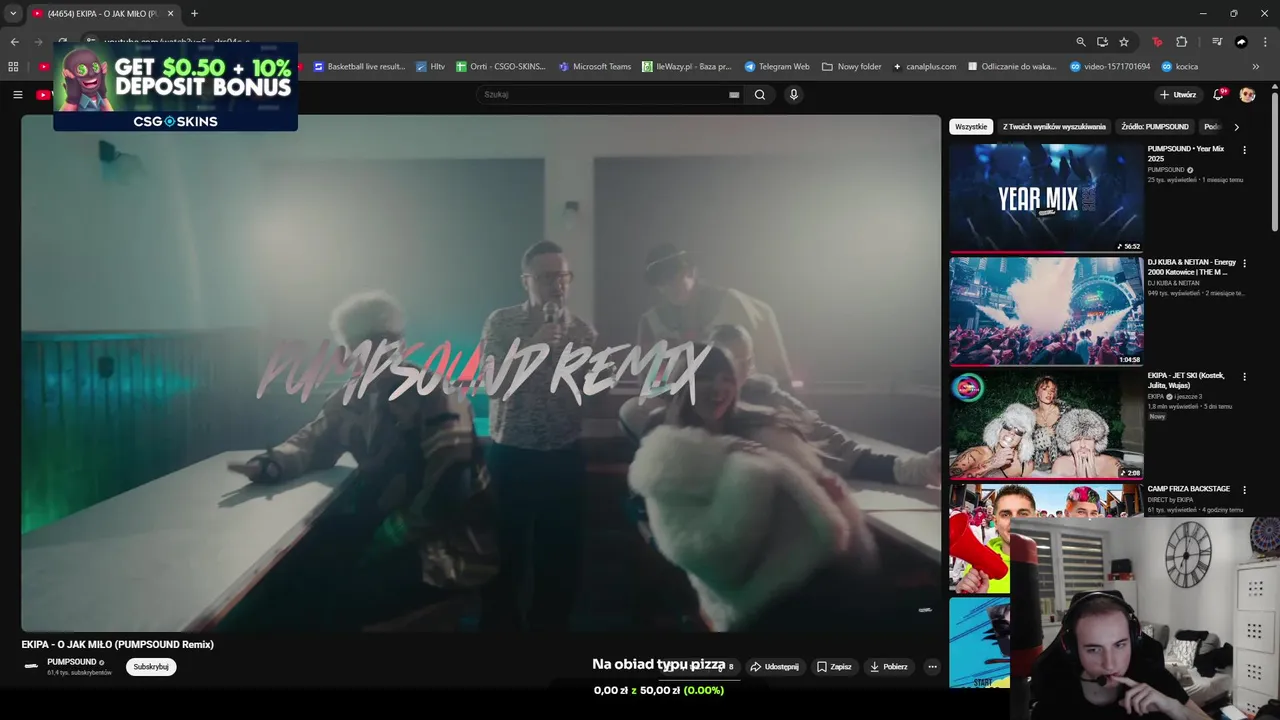The image size is (1280, 720).
Task: Open the Hltv bookmark
Action: pos(430,67)
